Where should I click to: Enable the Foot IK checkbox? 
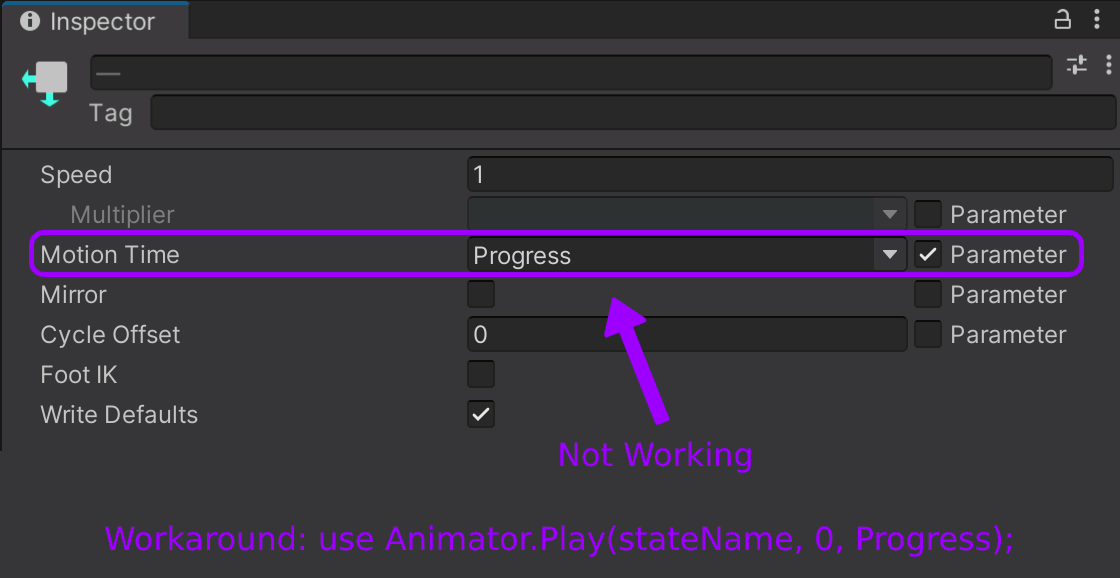(481, 375)
